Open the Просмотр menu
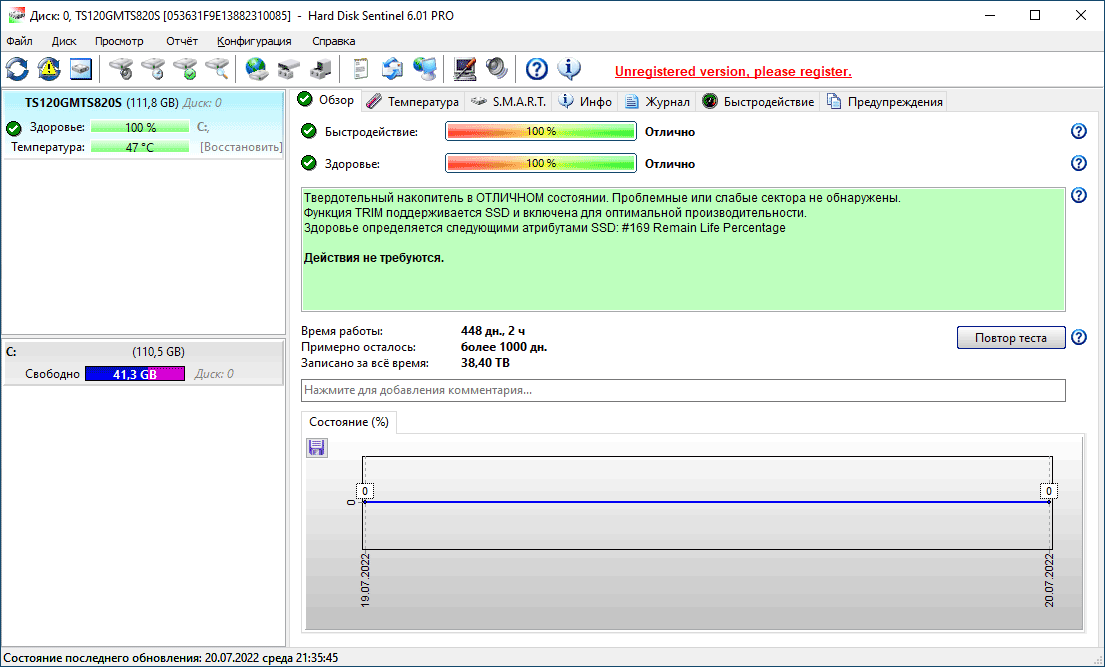This screenshot has width=1105, height=667. (119, 41)
